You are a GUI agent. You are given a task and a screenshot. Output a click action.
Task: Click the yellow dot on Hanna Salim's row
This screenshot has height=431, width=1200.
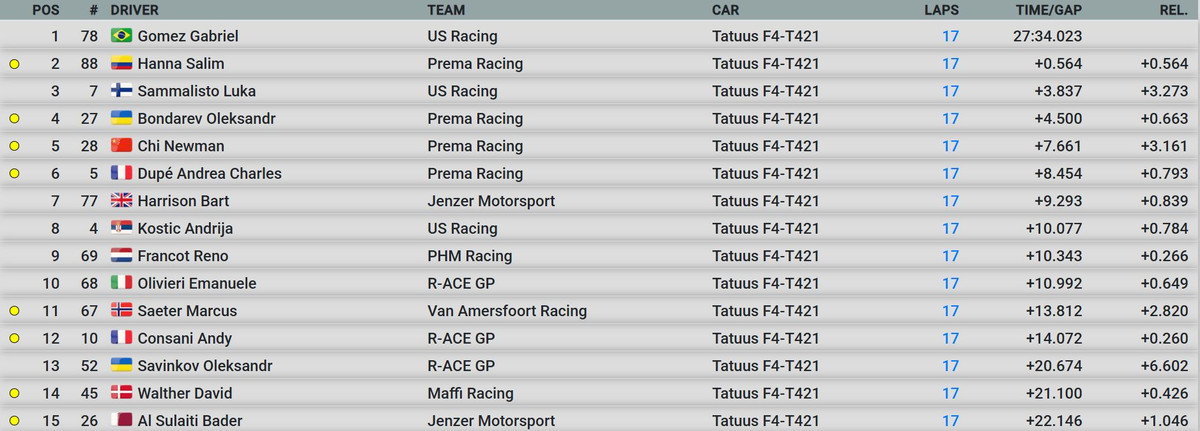tap(14, 64)
